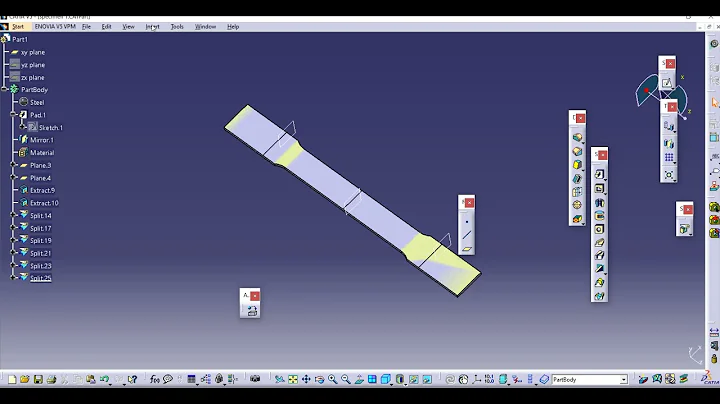Open the File menu
The image size is (720, 404).
click(x=86, y=27)
